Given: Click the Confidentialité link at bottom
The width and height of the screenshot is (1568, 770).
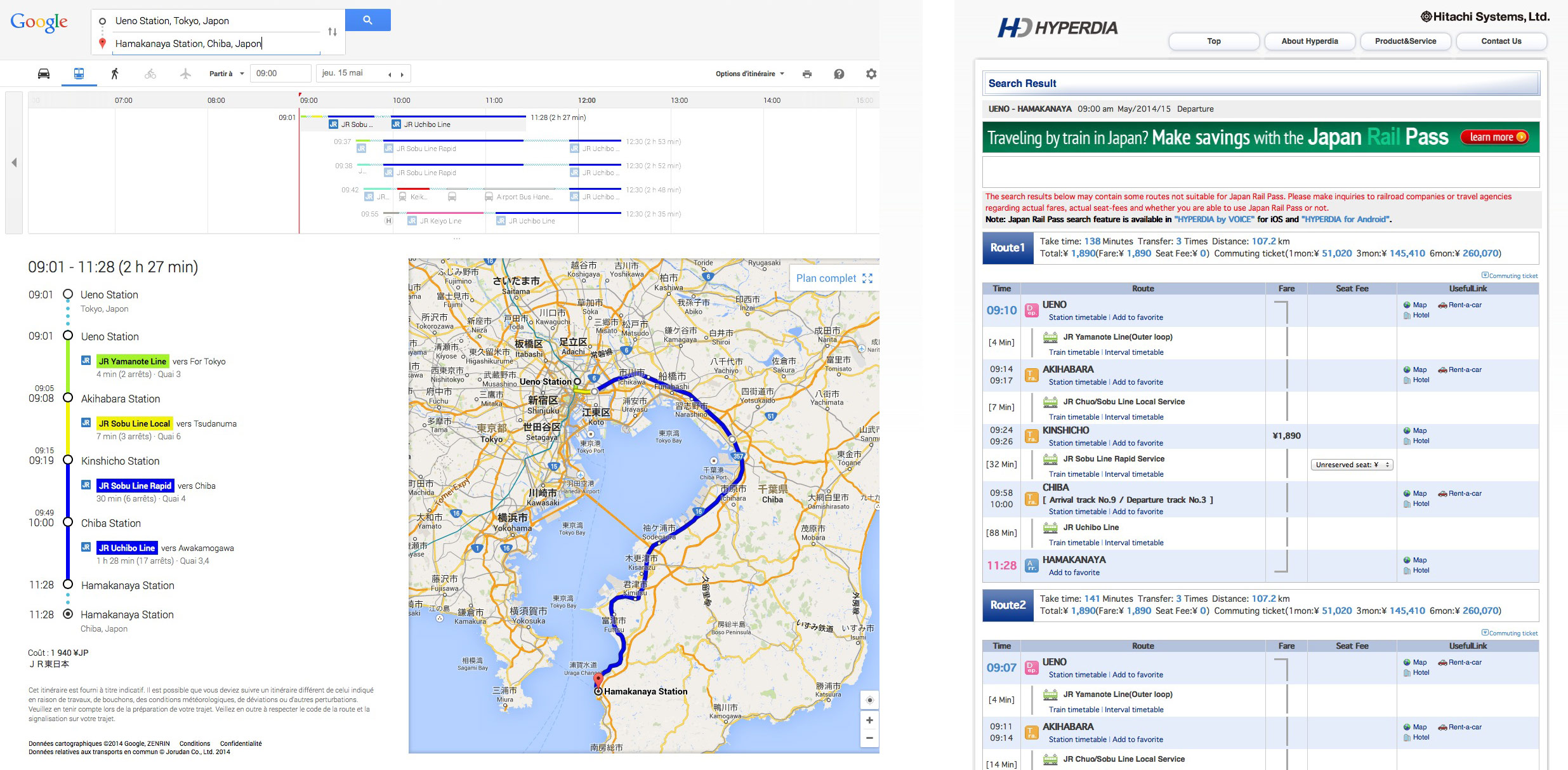Looking at the screenshot, I should [x=240, y=743].
